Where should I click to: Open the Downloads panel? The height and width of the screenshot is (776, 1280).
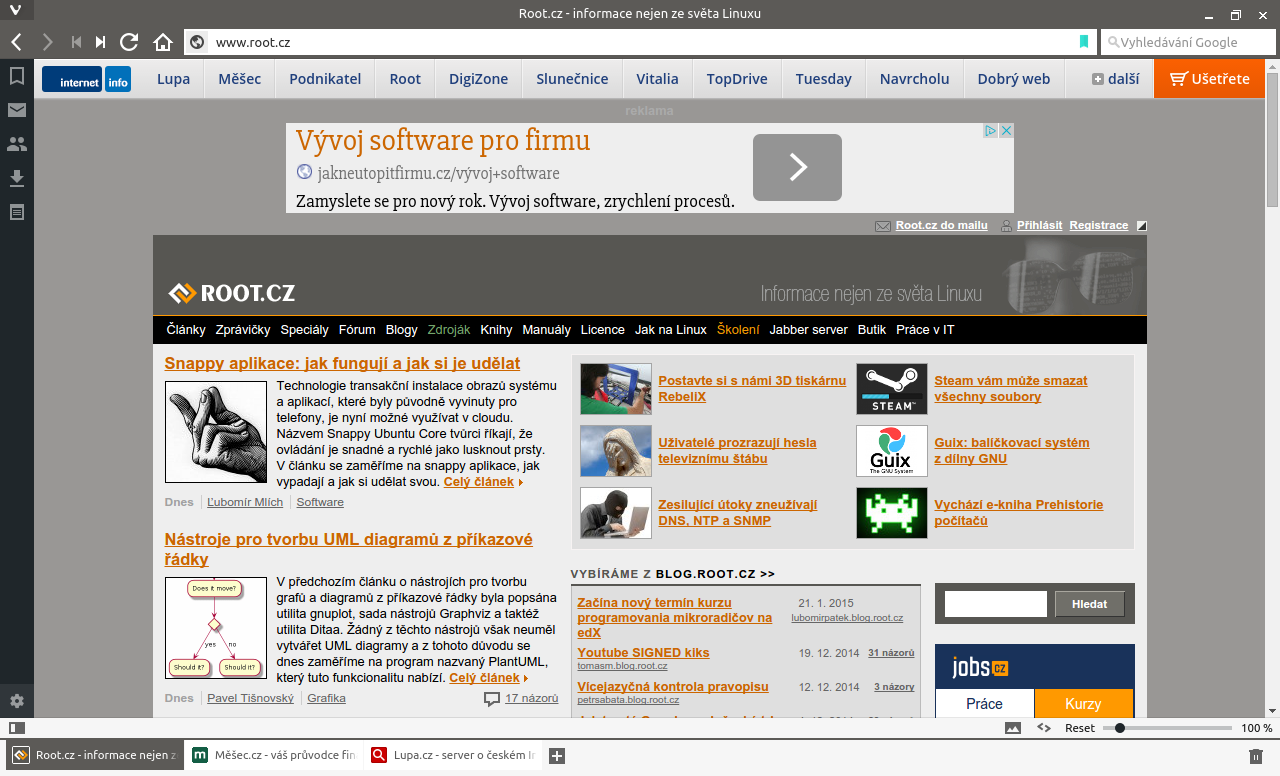pos(16,178)
